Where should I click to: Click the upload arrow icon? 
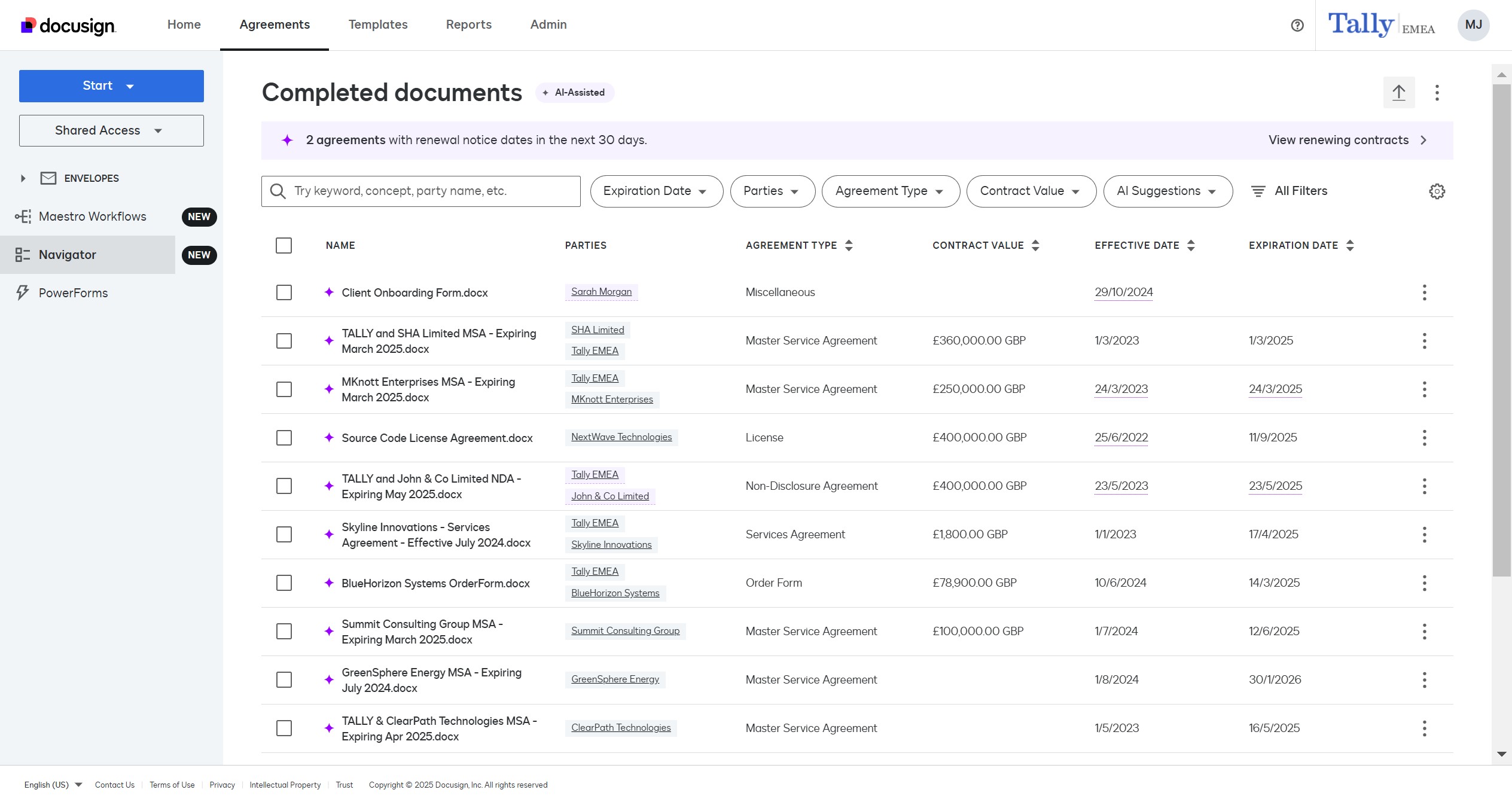coord(1398,93)
